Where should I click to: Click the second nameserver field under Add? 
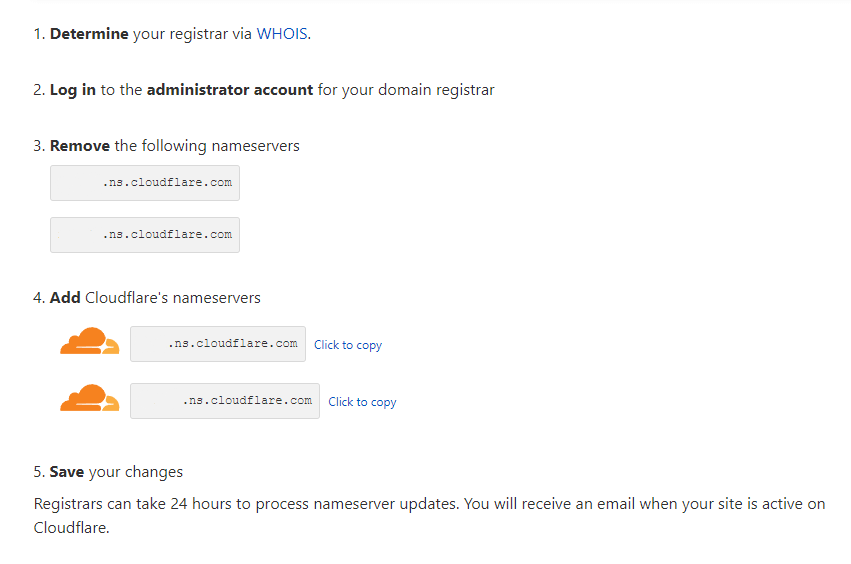[x=225, y=401]
